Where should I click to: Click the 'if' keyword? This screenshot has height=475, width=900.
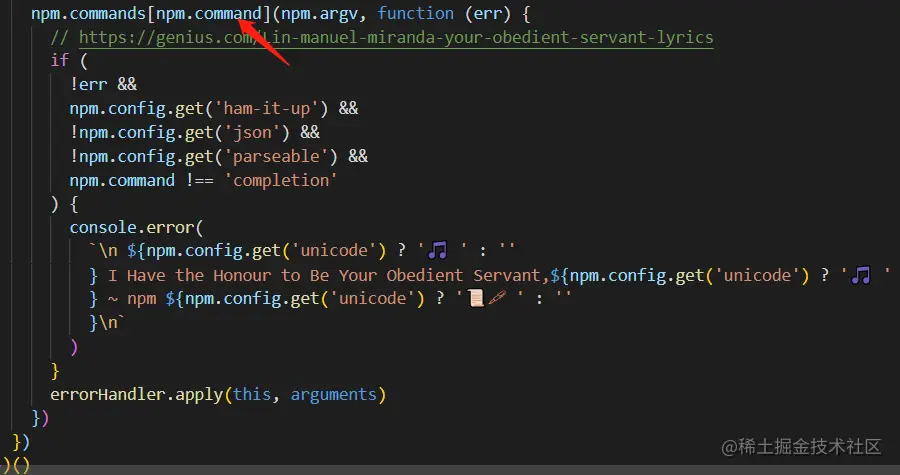coord(60,60)
